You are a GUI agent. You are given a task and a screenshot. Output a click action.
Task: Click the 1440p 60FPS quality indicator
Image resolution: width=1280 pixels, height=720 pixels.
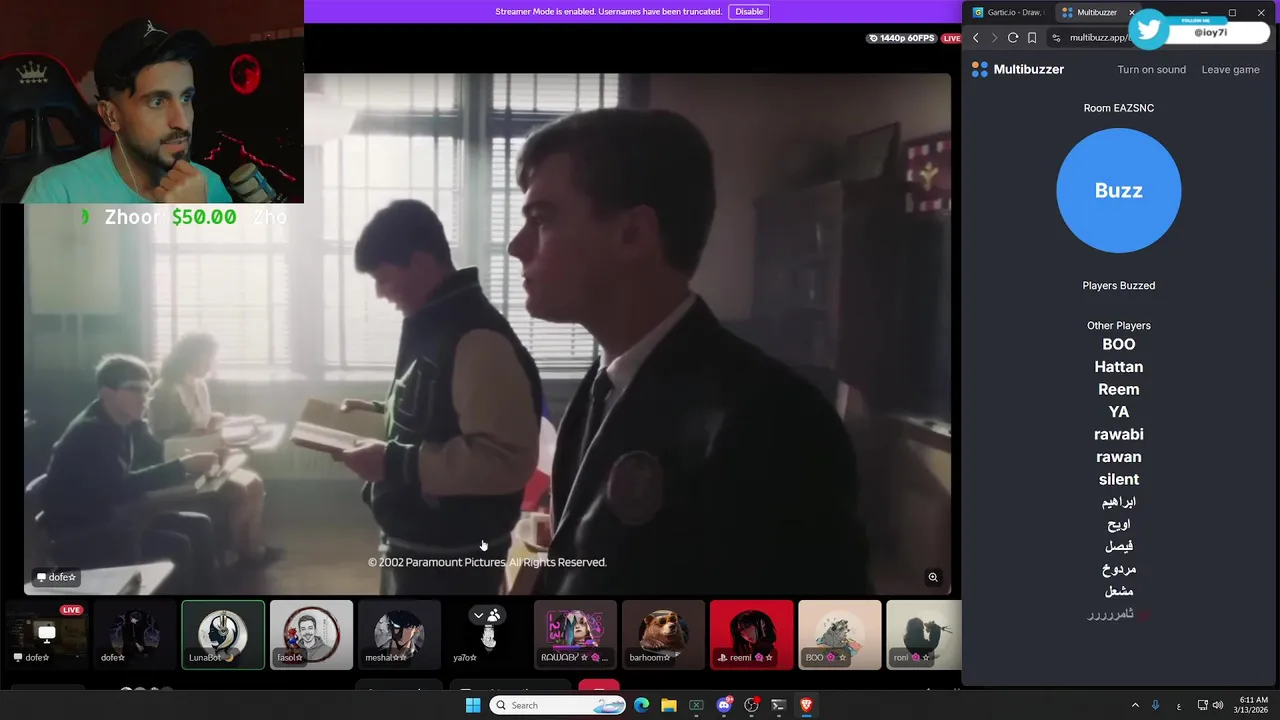tap(901, 38)
